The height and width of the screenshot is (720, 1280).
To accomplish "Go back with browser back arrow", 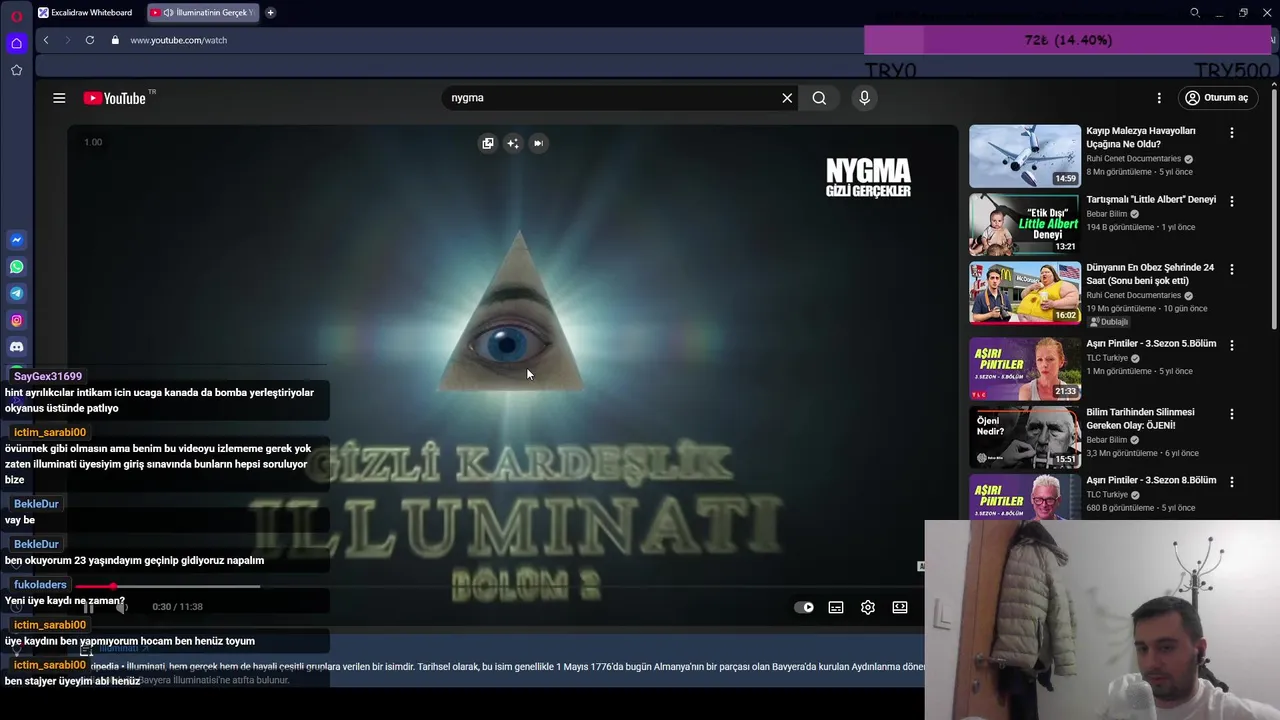I will [46, 40].
